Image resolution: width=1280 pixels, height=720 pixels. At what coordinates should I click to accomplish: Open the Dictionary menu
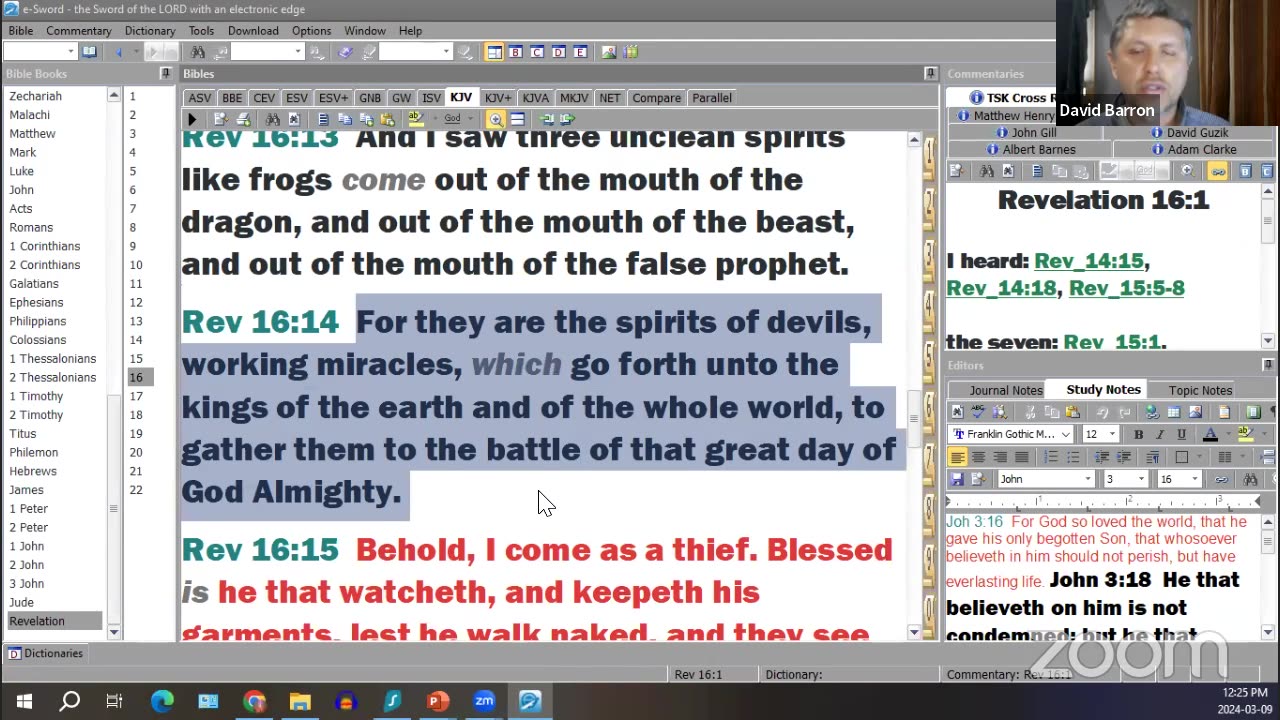click(150, 31)
